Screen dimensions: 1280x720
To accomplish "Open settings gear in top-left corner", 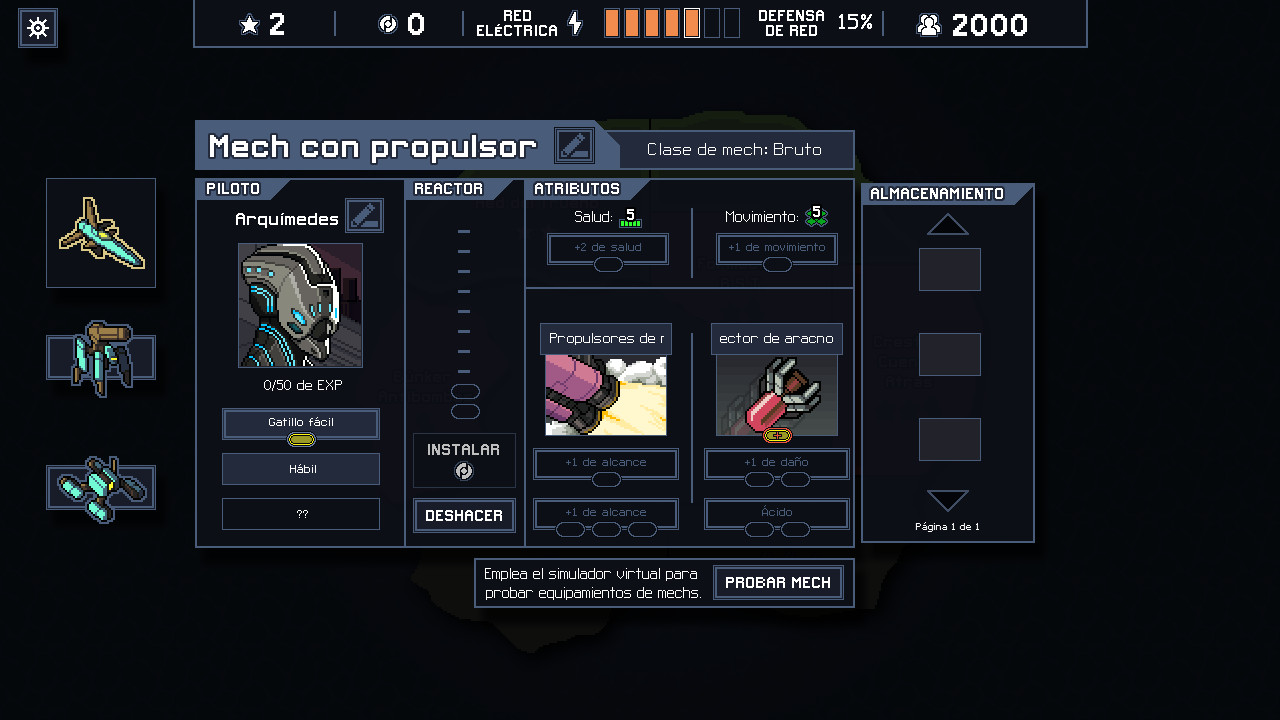I will tap(38, 28).
